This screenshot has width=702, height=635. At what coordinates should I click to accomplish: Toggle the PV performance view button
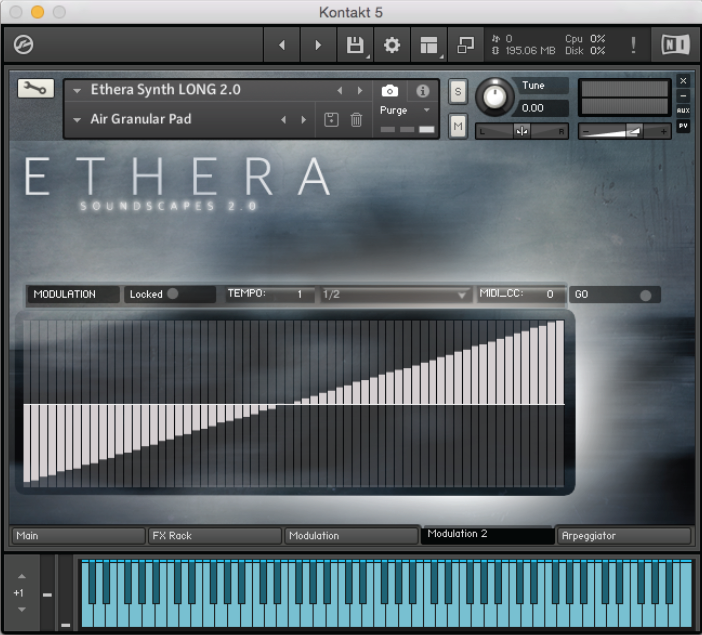point(683,126)
